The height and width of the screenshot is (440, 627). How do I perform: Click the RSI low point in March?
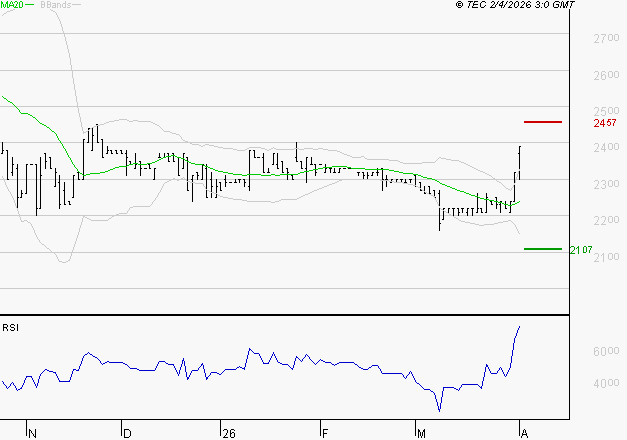pyautogui.click(x=439, y=410)
